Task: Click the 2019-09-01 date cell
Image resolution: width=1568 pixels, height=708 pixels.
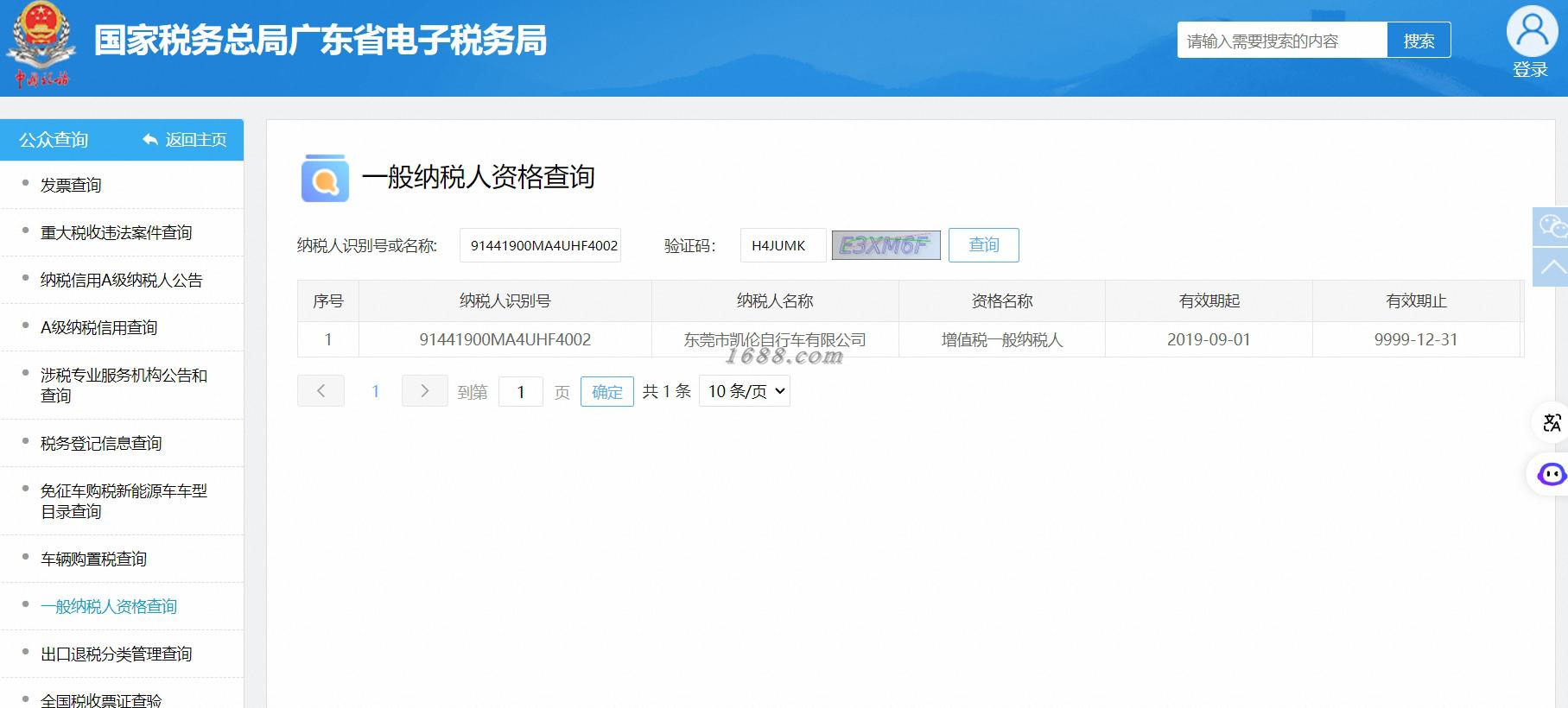Action: tap(1209, 339)
